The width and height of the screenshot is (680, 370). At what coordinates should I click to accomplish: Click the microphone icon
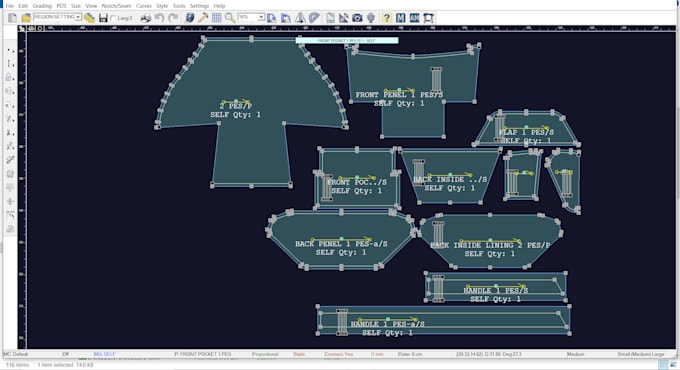pyautogui.click(x=370, y=18)
